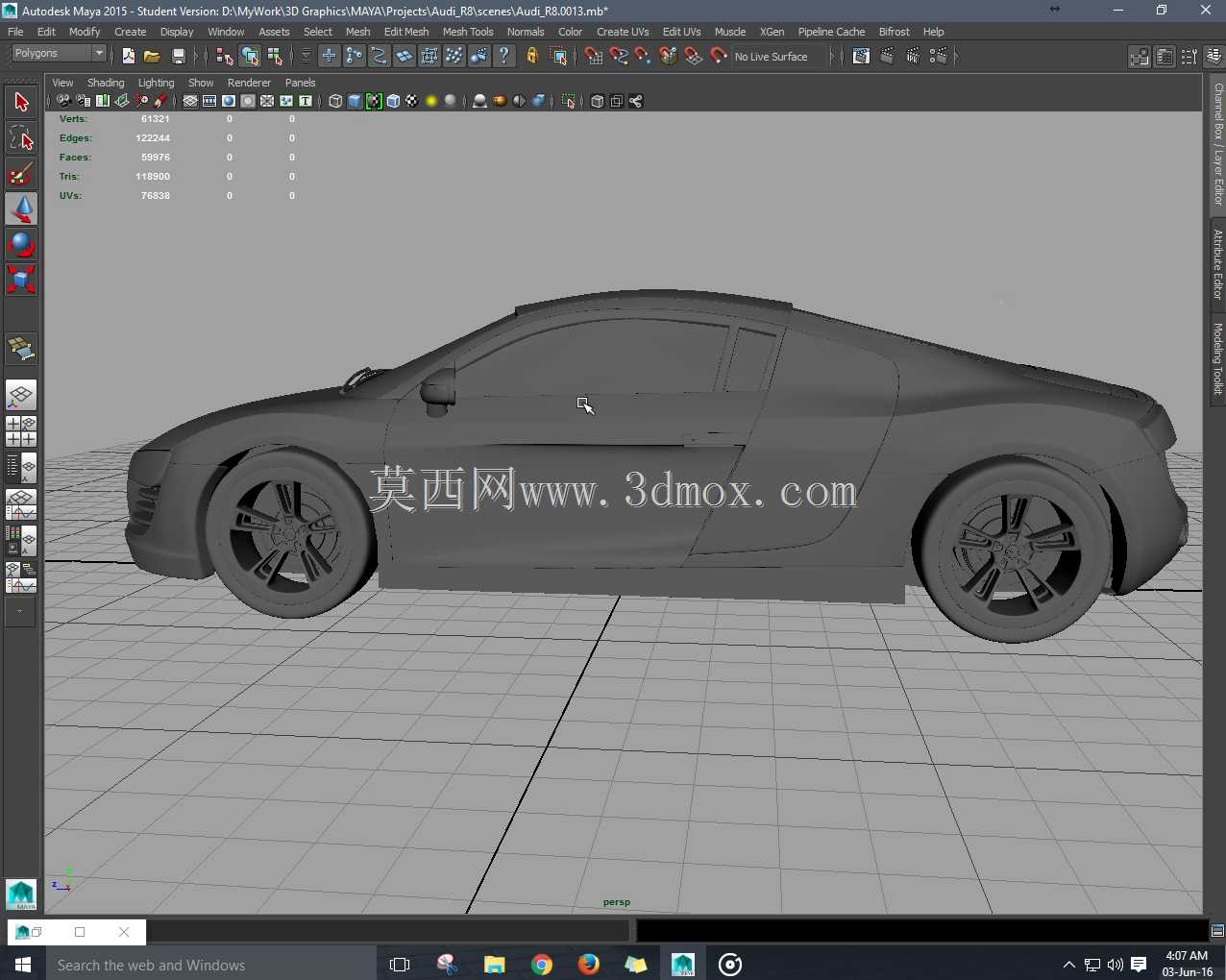Switch to four view layout
The image size is (1226, 980).
(x=21, y=431)
